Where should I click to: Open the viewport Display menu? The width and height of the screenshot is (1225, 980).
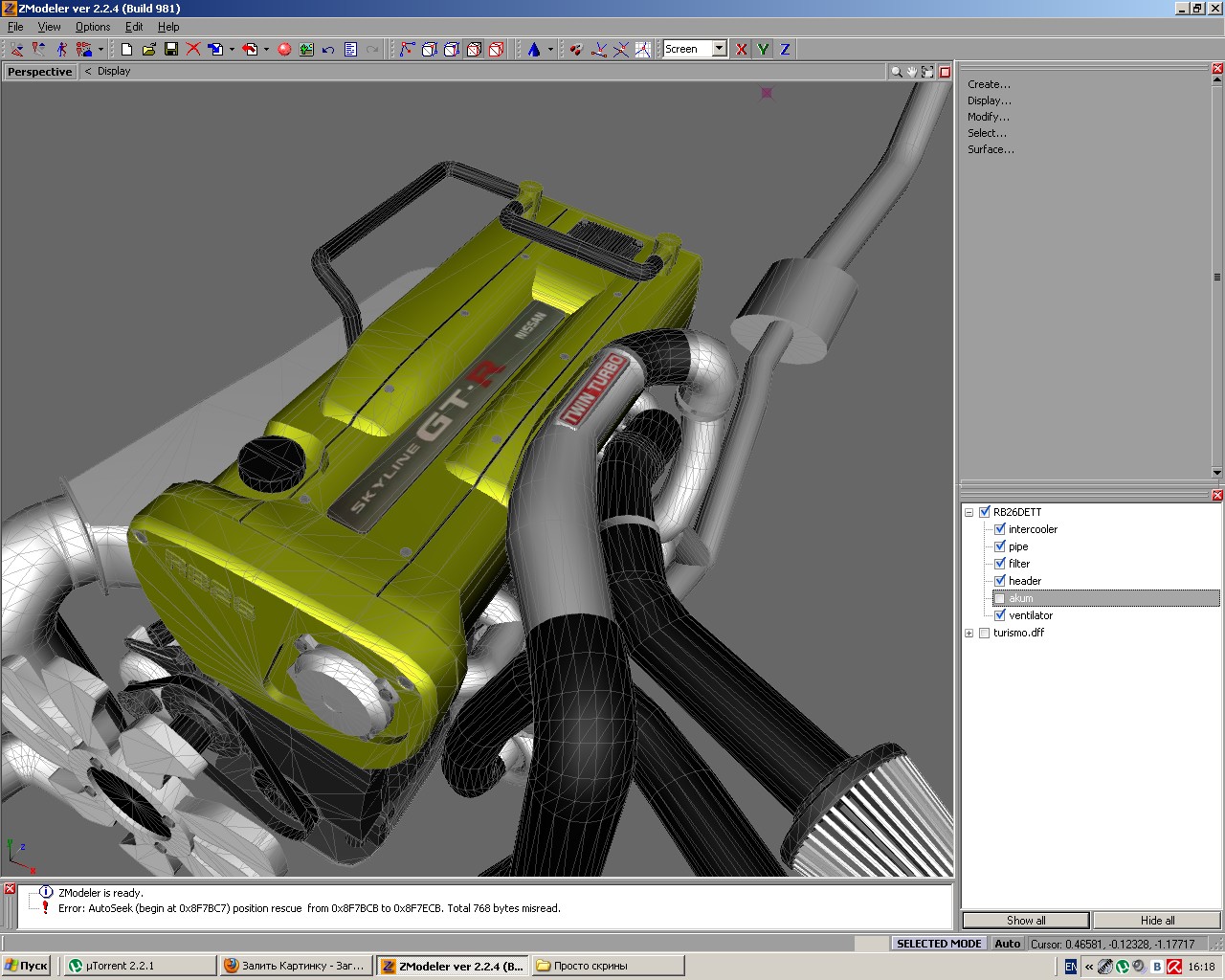coord(114,72)
